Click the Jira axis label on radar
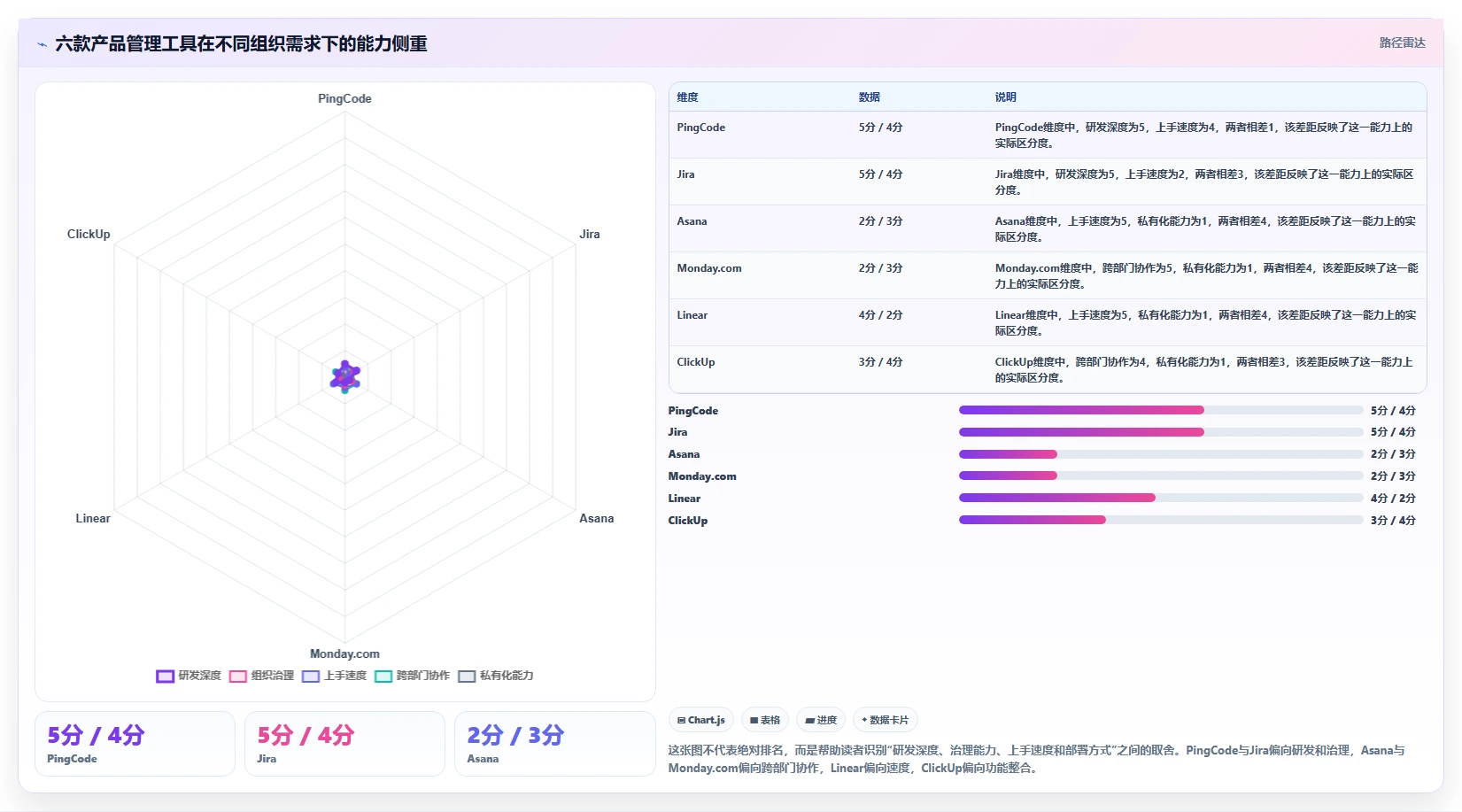Image resolution: width=1462 pixels, height=812 pixels. (590, 234)
